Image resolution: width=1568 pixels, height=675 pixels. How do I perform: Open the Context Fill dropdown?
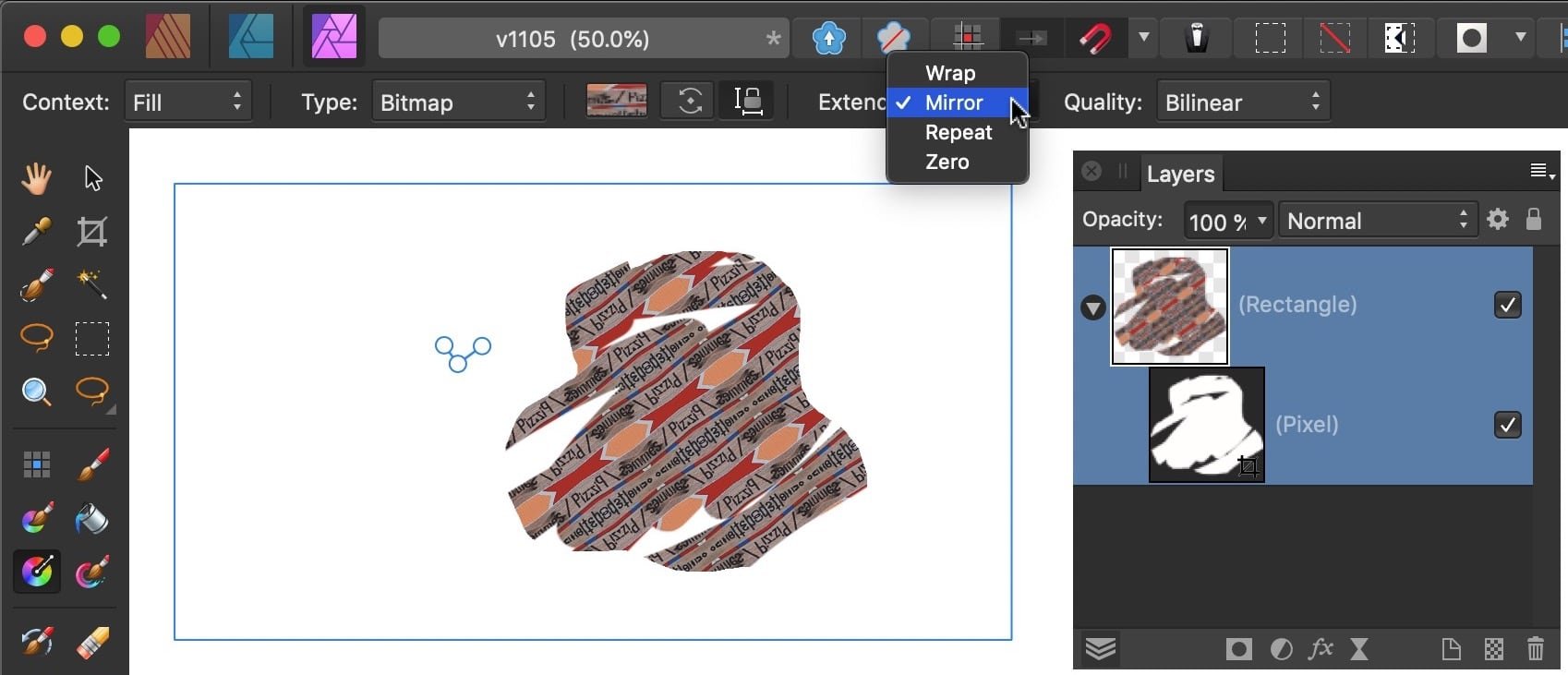(187, 102)
